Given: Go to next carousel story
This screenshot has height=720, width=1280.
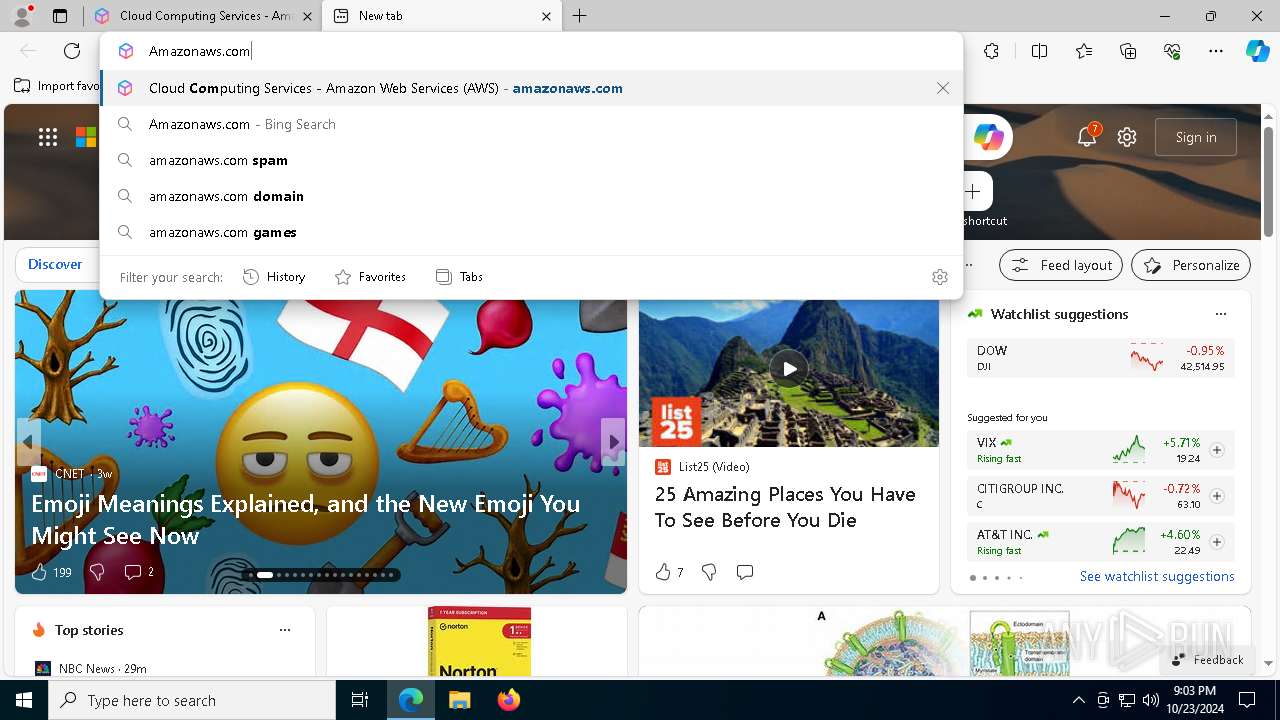Looking at the screenshot, I should point(614,441).
